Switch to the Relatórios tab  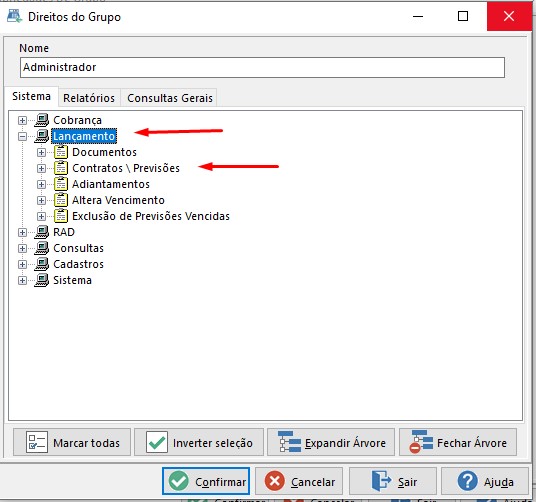coord(89,98)
